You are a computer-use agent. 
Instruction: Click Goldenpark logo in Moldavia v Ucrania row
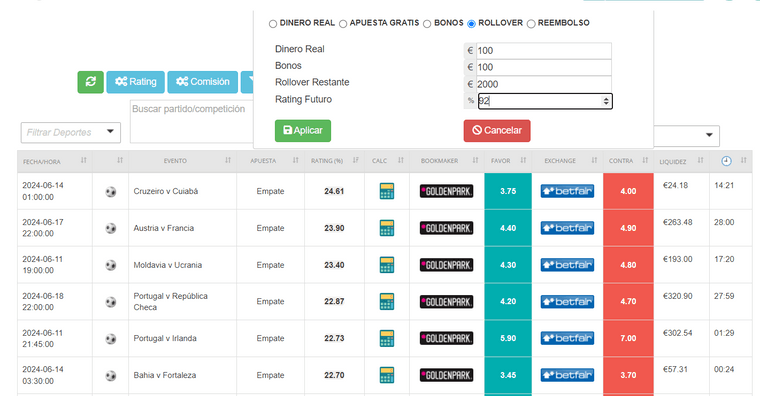pyautogui.click(x=446, y=265)
